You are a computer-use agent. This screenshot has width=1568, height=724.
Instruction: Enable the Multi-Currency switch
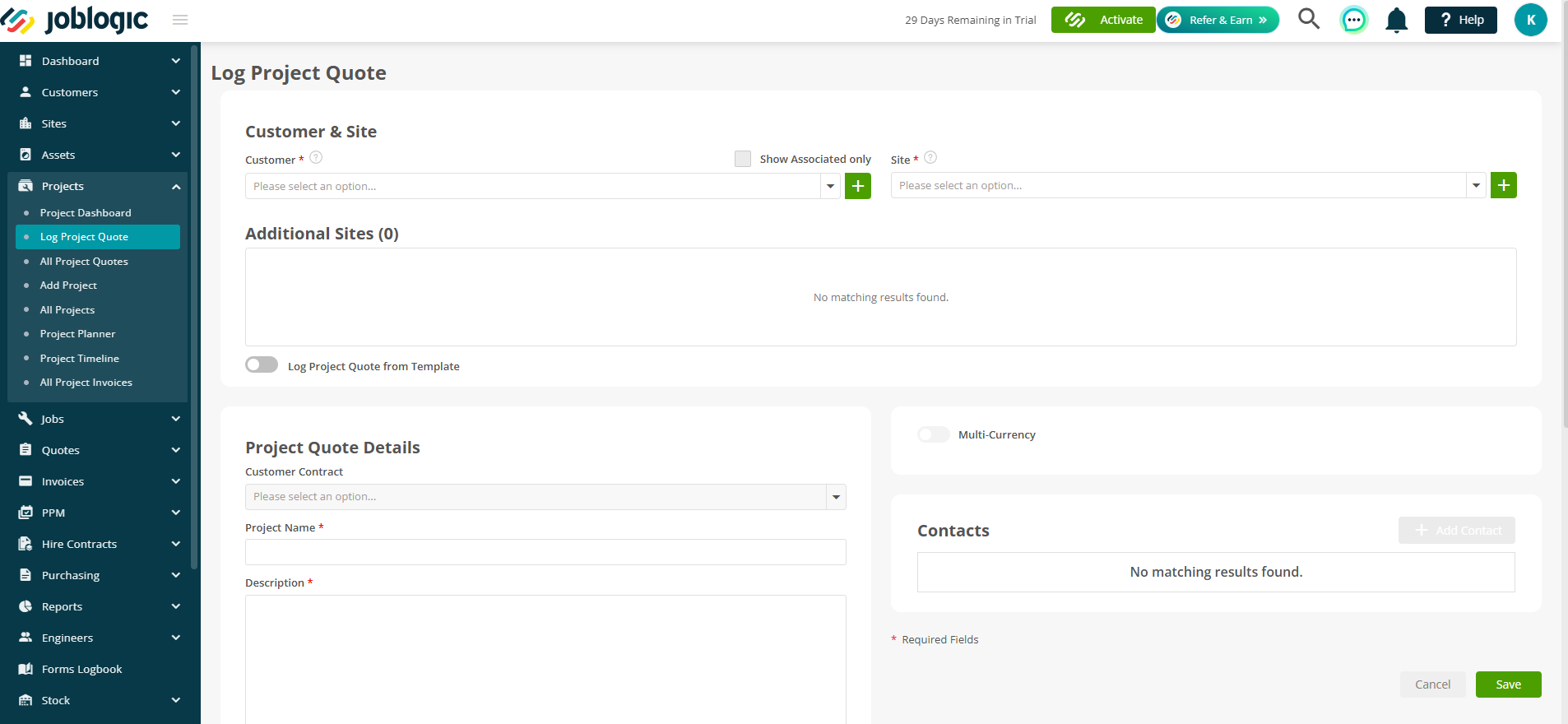point(934,434)
